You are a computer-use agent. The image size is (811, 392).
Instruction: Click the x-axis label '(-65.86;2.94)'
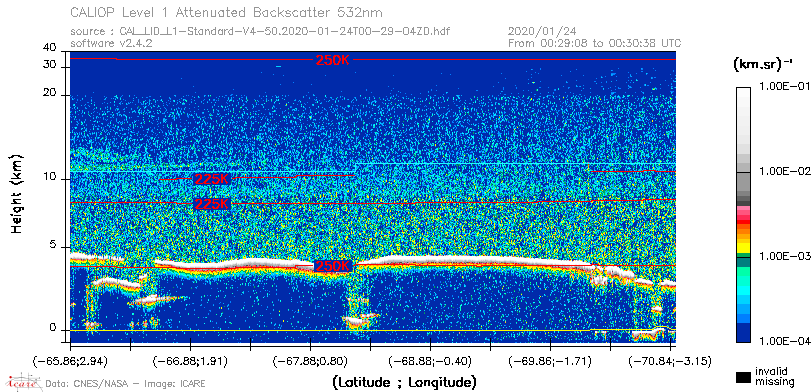[x=71, y=360]
